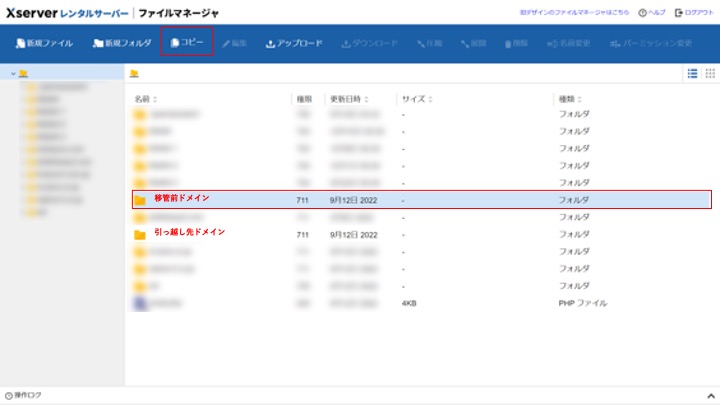Screen dimensions: 720x405
Task: Click the ログアウト logout link
Action: pos(694,12)
